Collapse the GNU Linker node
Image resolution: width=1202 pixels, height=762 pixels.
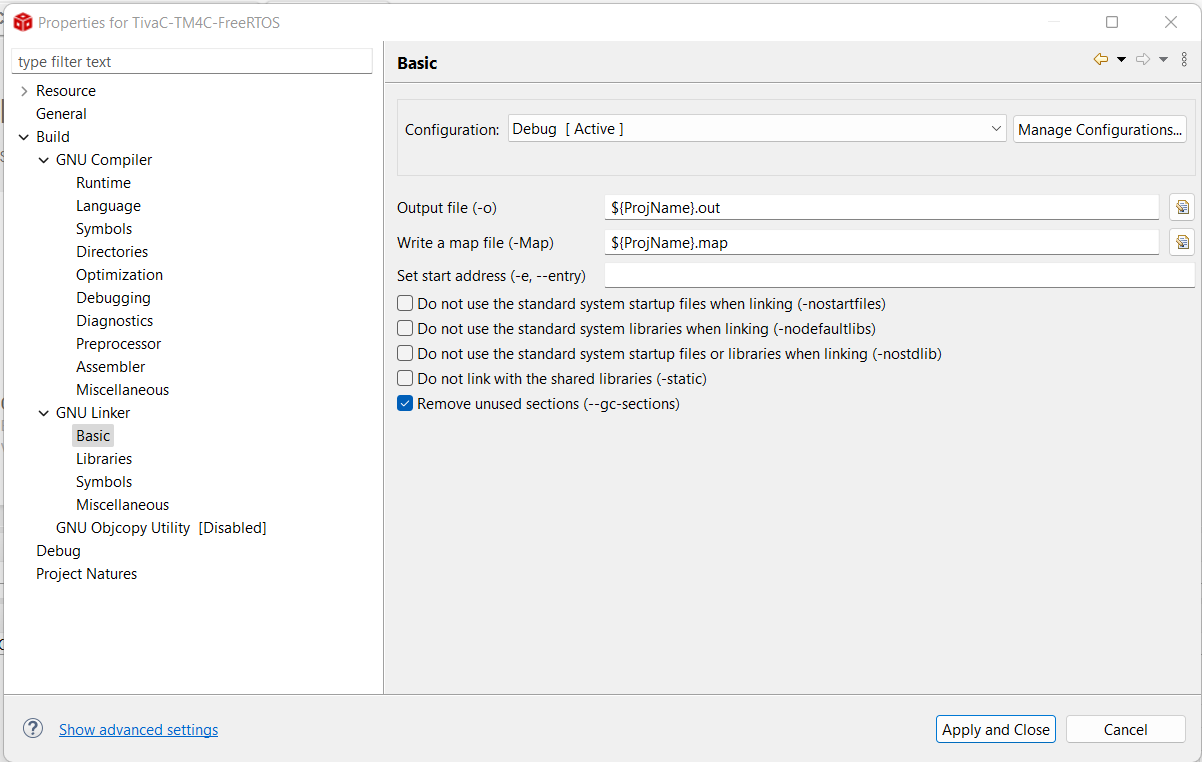(x=44, y=413)
